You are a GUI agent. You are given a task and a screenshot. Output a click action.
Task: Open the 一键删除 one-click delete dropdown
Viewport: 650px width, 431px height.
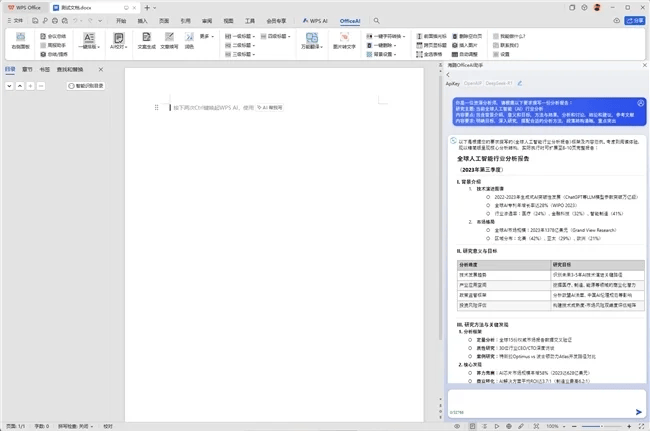381,45
